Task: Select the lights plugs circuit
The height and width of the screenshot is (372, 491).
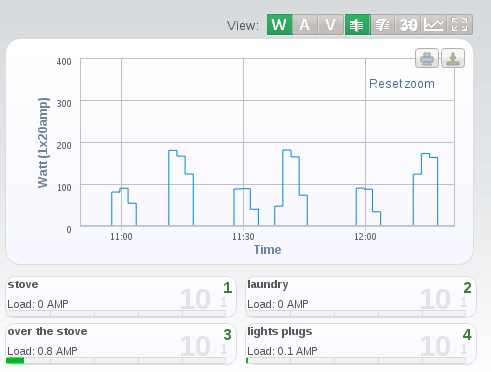Action: tap(361, 344)
